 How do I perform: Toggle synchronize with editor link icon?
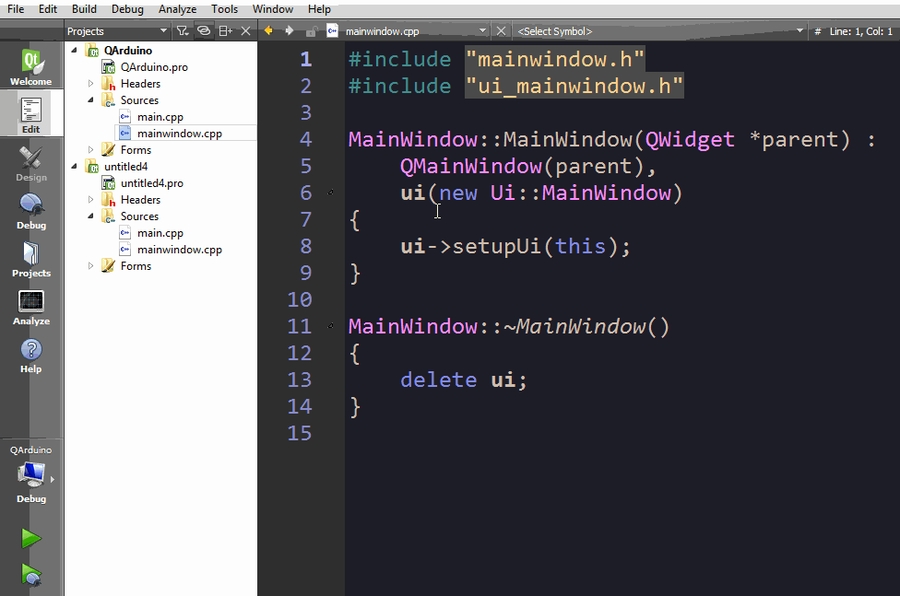(204, 31)
